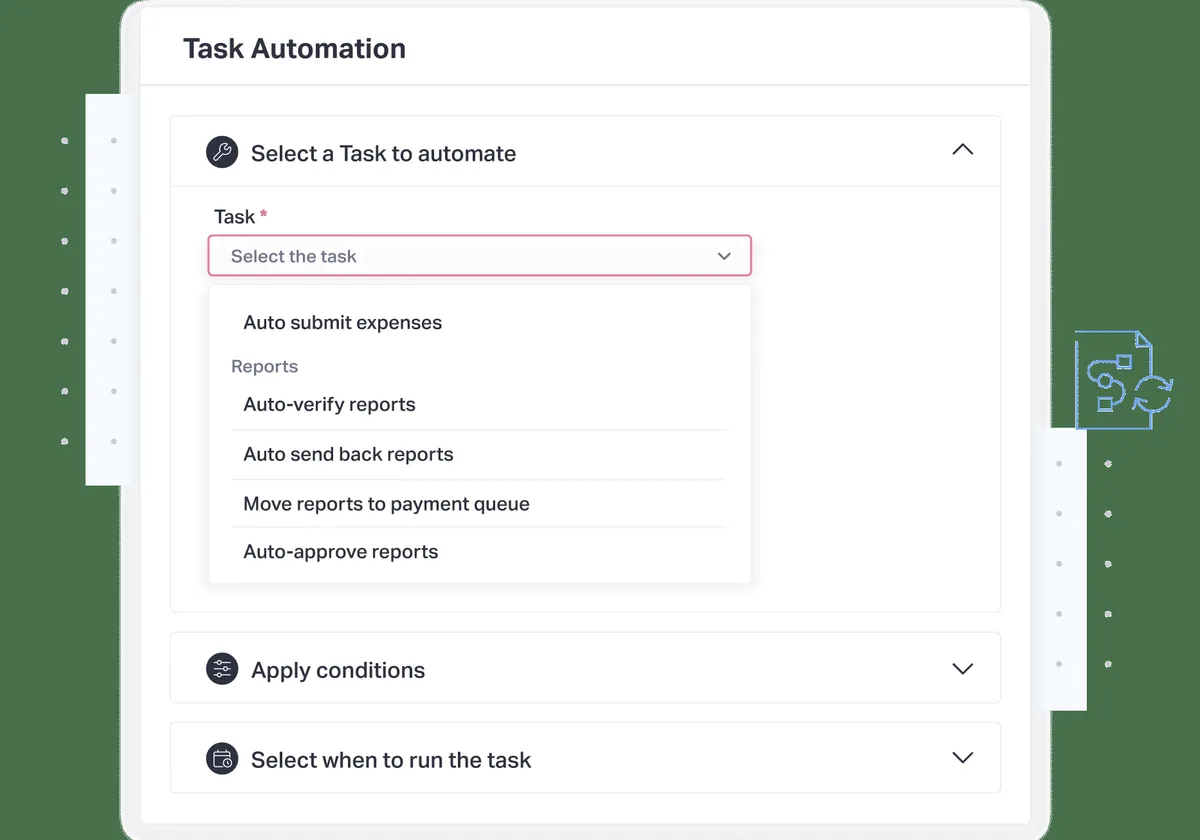Click the Task field label
This screenshot has width=1200, height=840.
click(x=234, y=217)
